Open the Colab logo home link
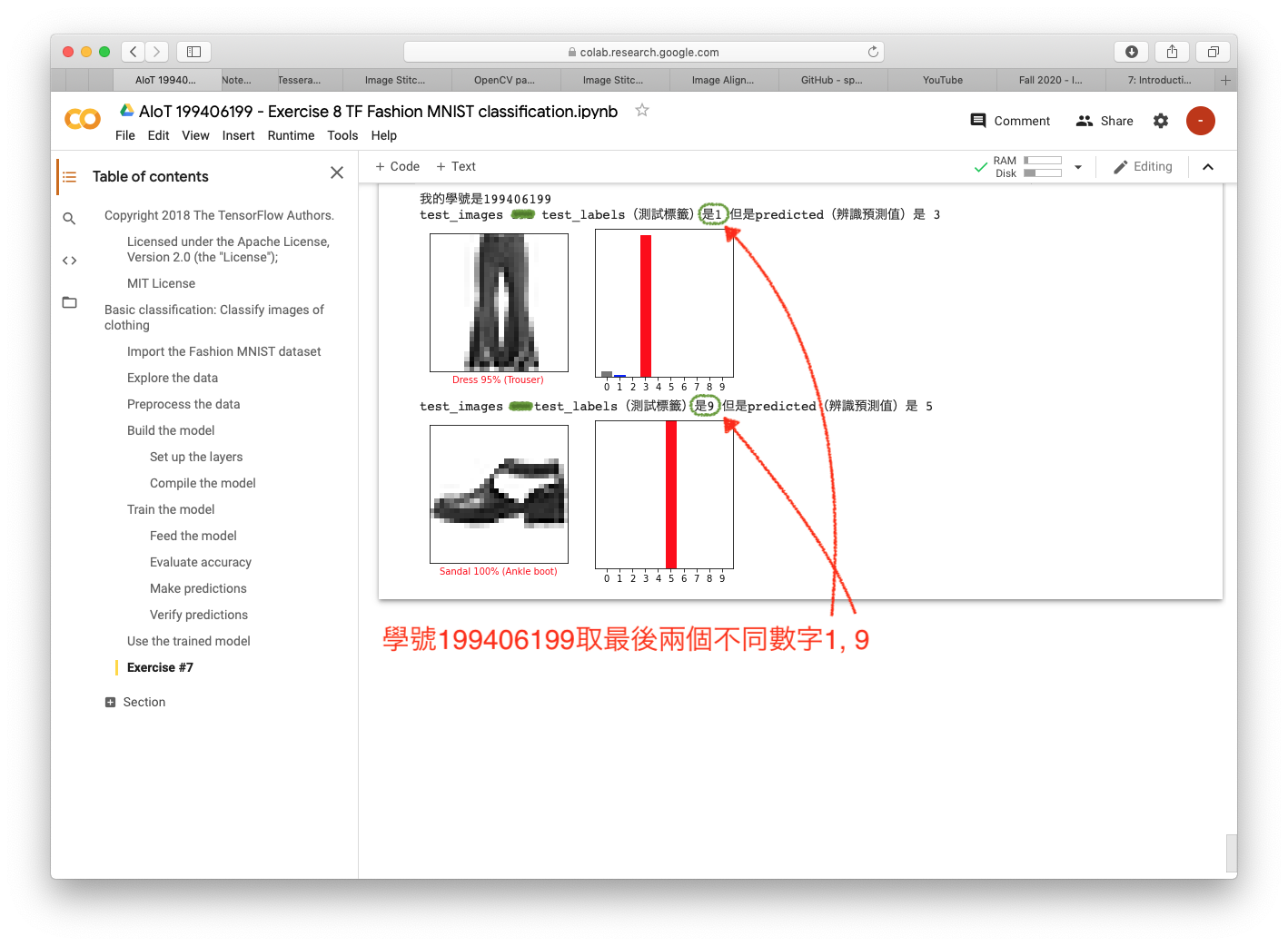Screen dimensions: 1288x946 pos(83,120)
